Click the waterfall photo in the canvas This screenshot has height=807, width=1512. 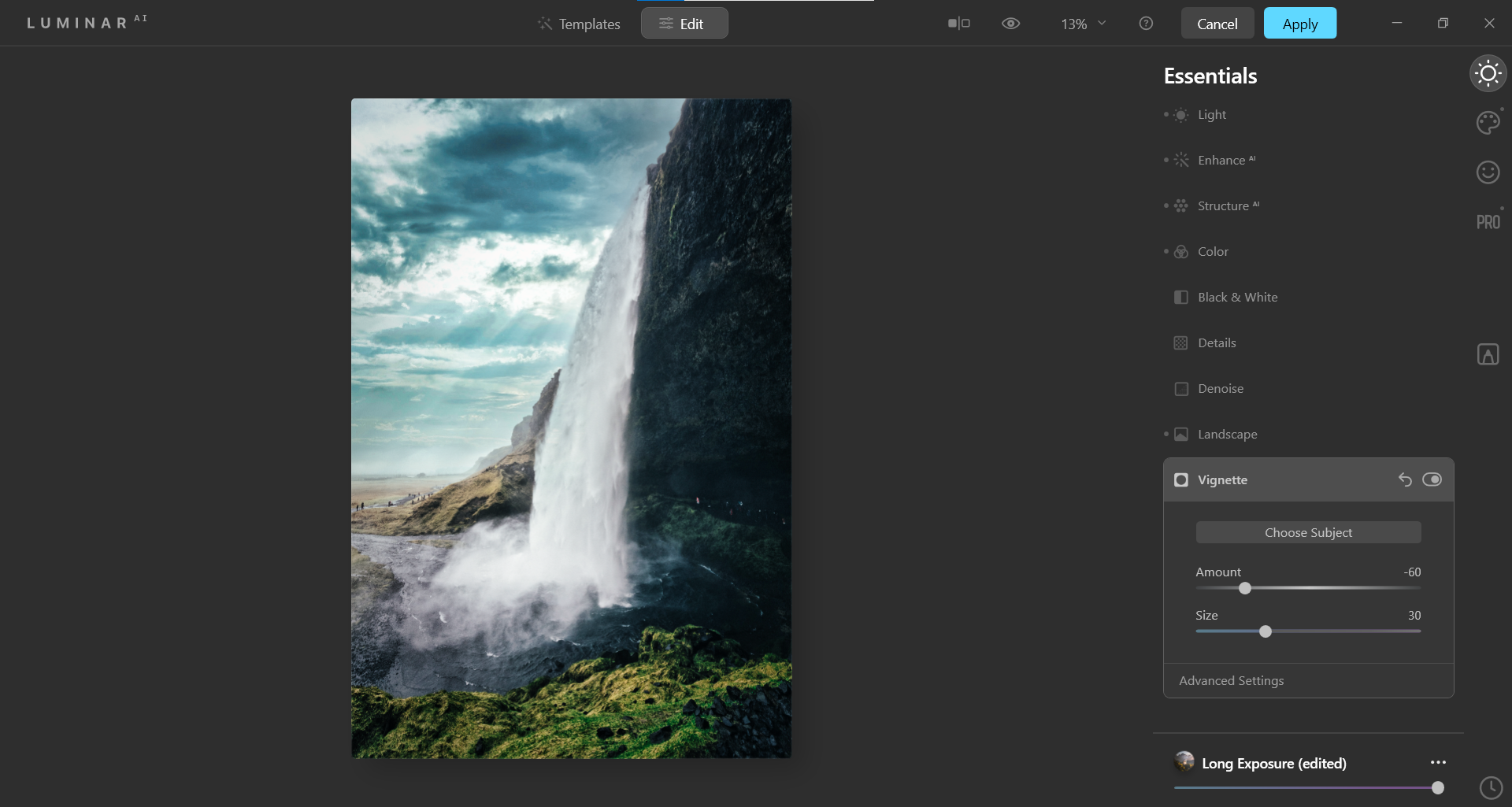571,428
